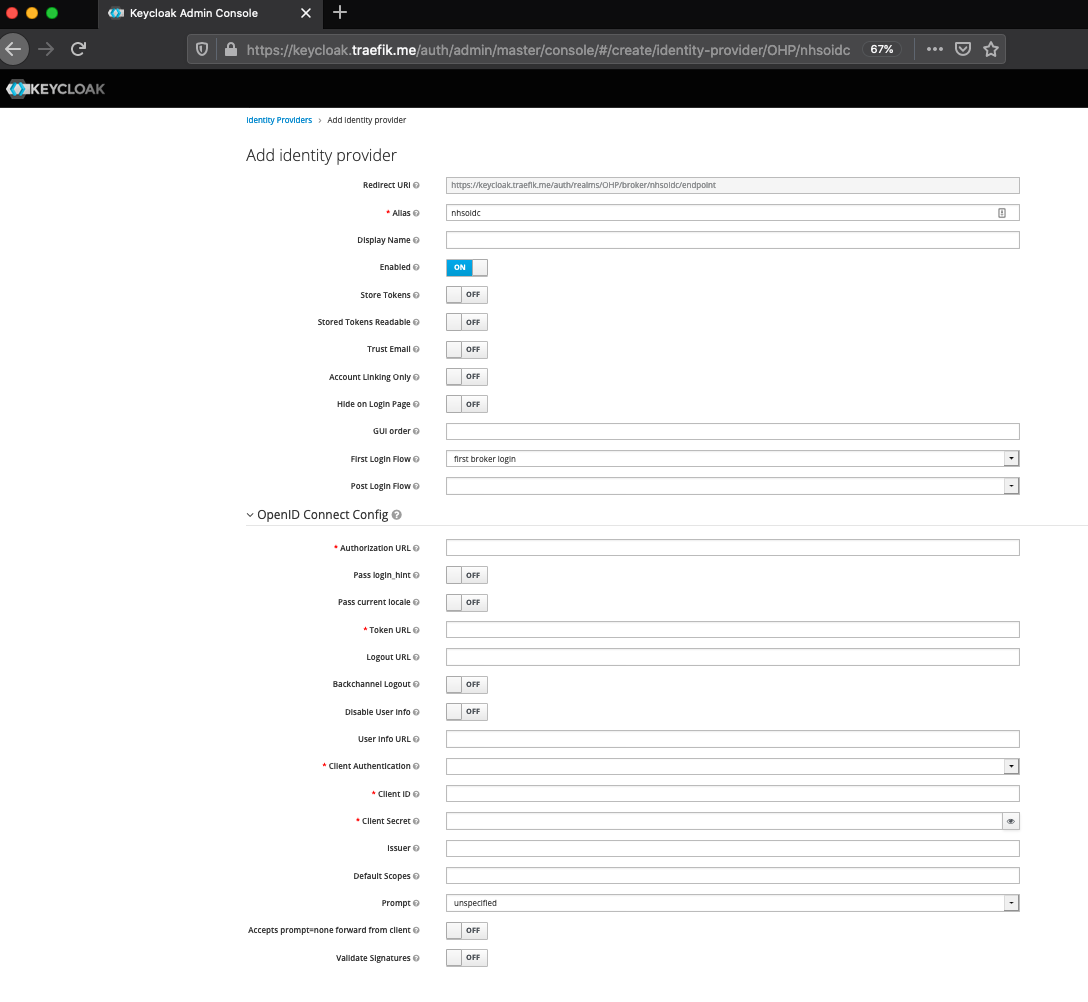Open the Prompt dropdown
The height and width of the screenshot is (1002, 1088).
[1010, 902]
